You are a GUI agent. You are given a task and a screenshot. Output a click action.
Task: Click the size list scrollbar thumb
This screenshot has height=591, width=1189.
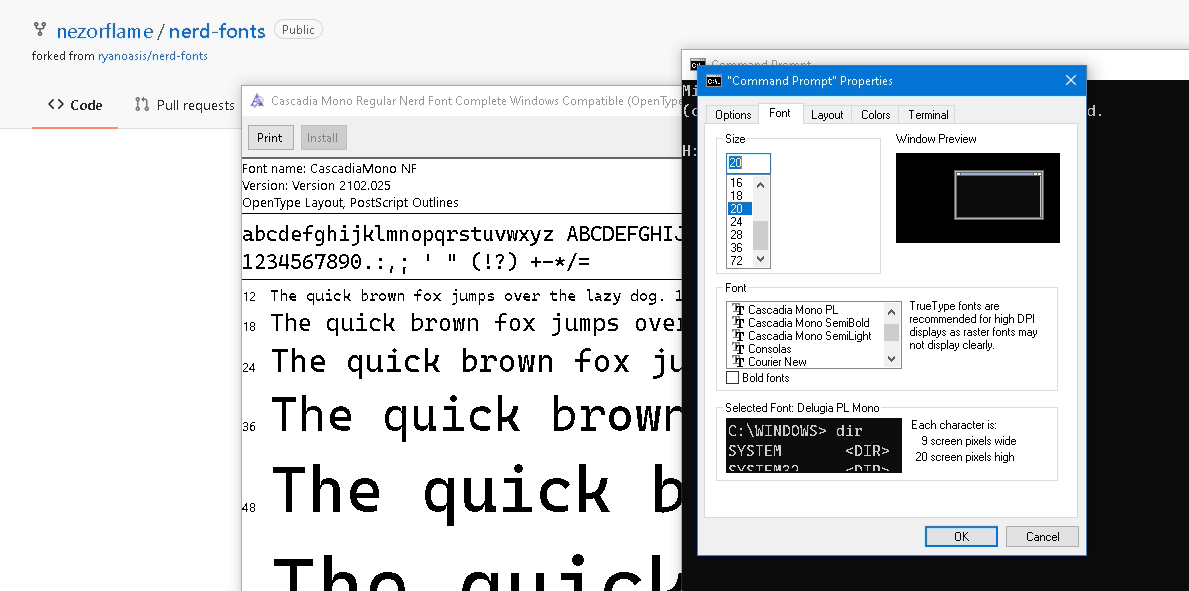click(x=761, y=236)
